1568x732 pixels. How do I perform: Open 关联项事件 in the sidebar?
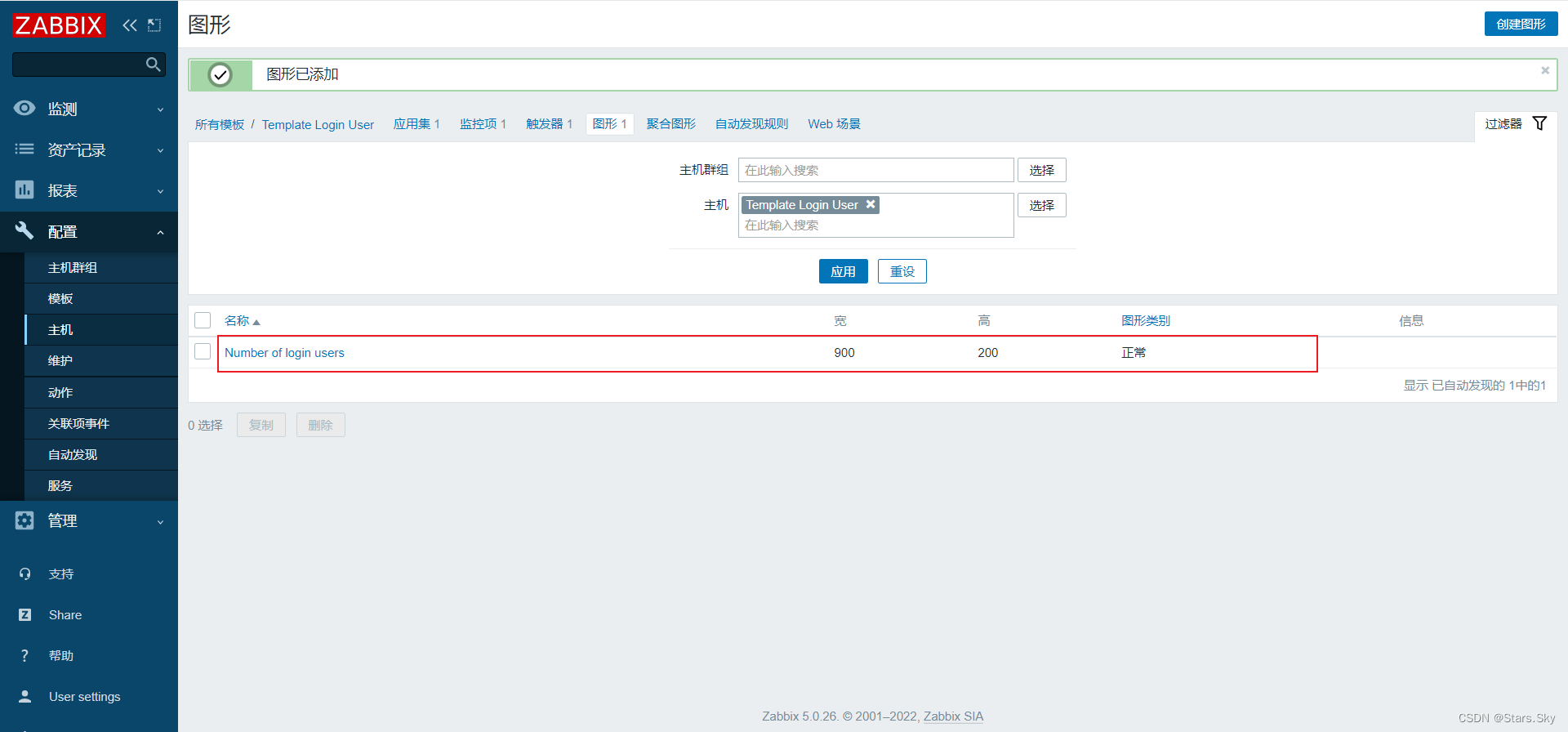tap(101, 423)
